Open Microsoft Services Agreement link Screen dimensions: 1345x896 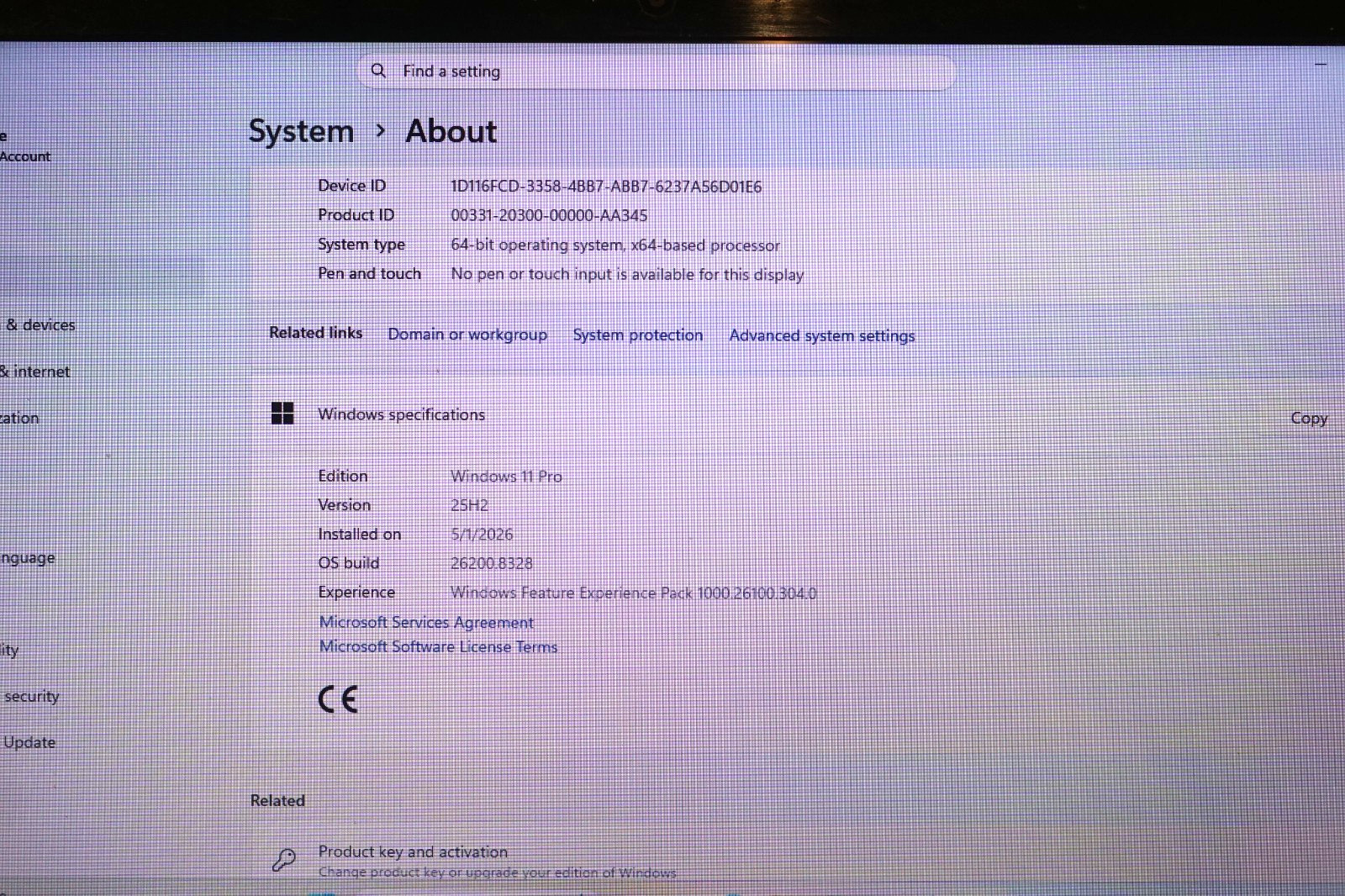pyautogui.click(x=426, y=622)
